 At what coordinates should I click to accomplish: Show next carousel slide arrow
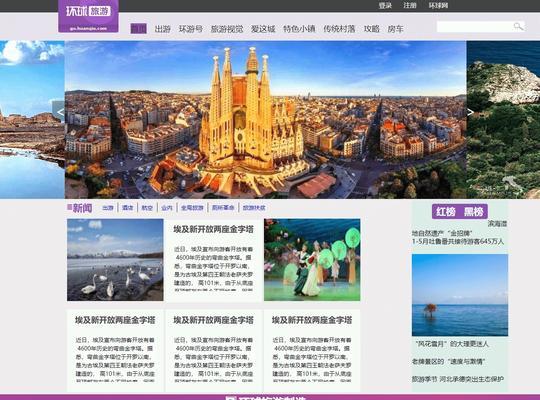click(470, 112)
